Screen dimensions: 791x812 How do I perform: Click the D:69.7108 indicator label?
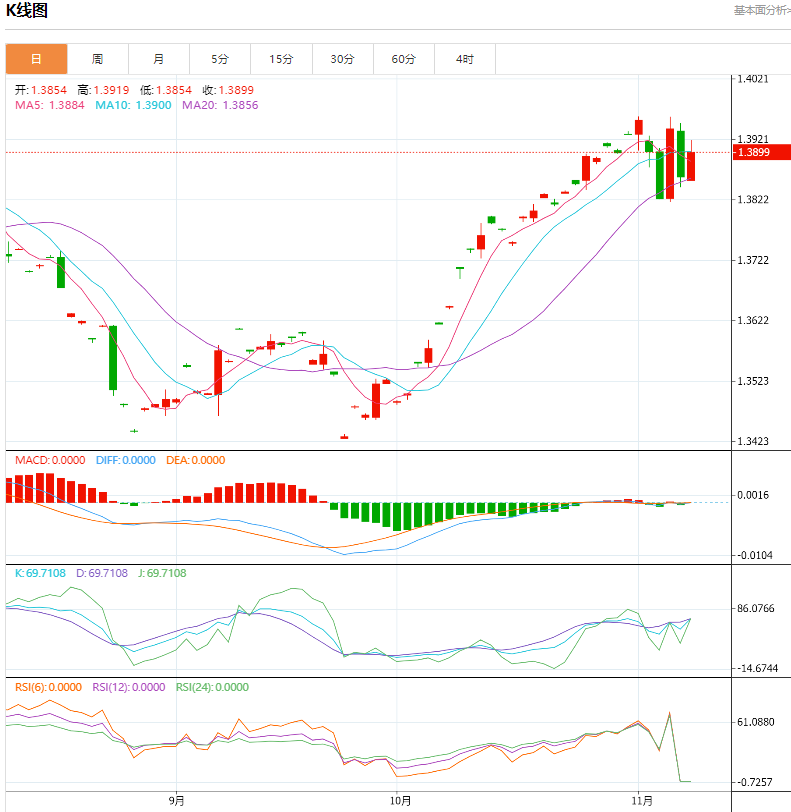(x=102, y=573)
